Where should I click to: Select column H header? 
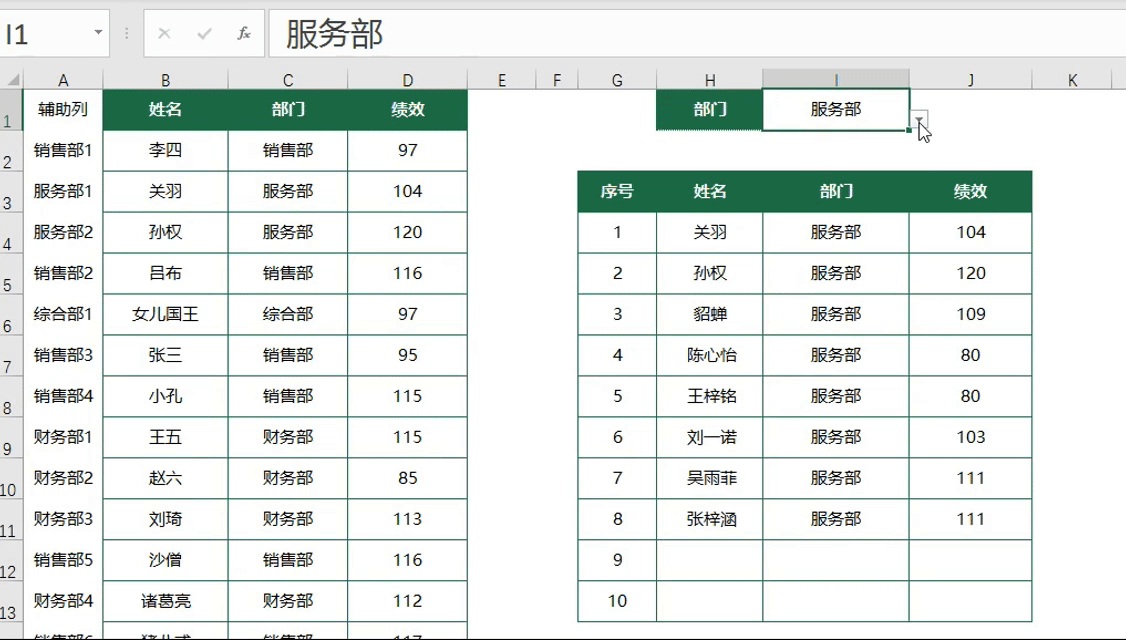click(709, 80)
